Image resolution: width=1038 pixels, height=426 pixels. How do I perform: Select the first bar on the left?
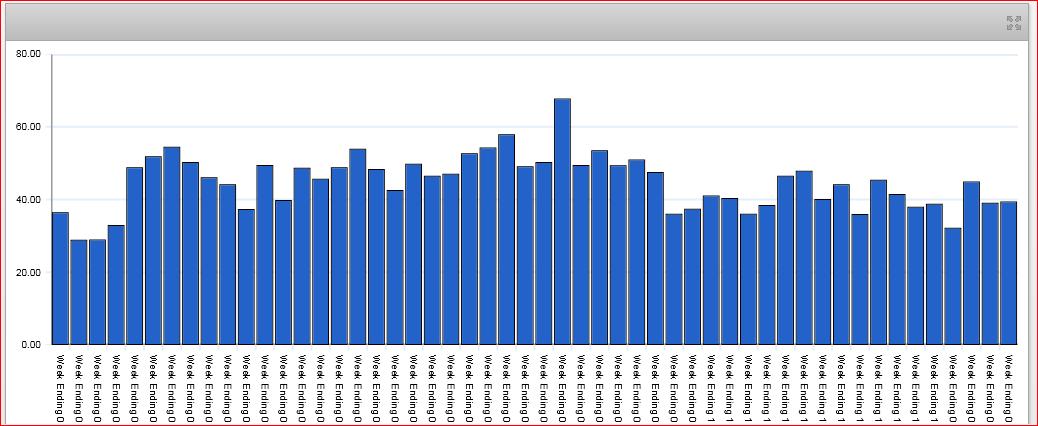(x=60, y=279)
